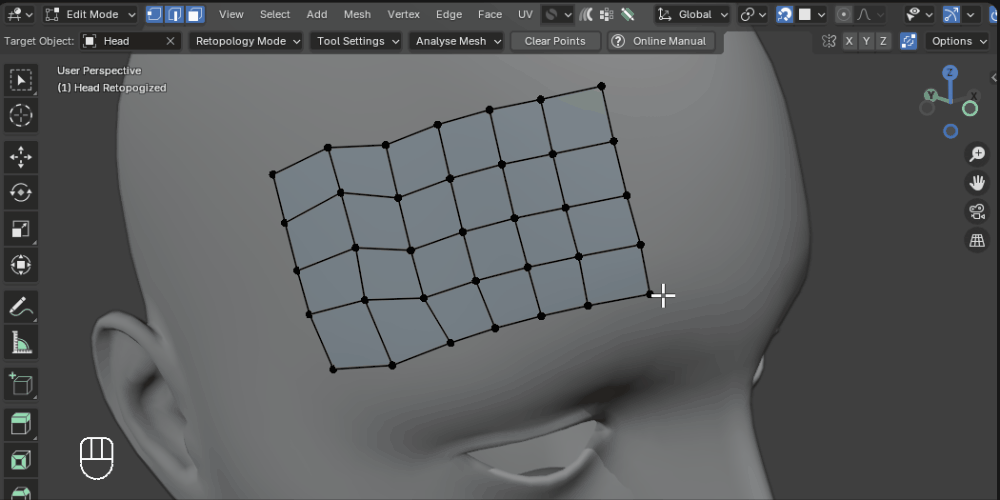
Task: Open the Options dropdown
Action: click(958, 41)
